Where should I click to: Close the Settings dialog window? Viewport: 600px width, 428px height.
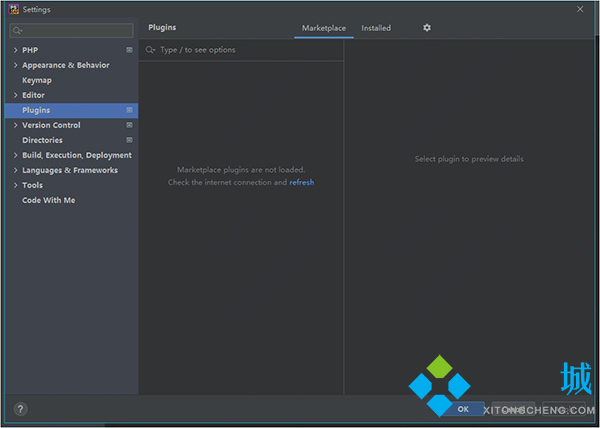[581, 9]
